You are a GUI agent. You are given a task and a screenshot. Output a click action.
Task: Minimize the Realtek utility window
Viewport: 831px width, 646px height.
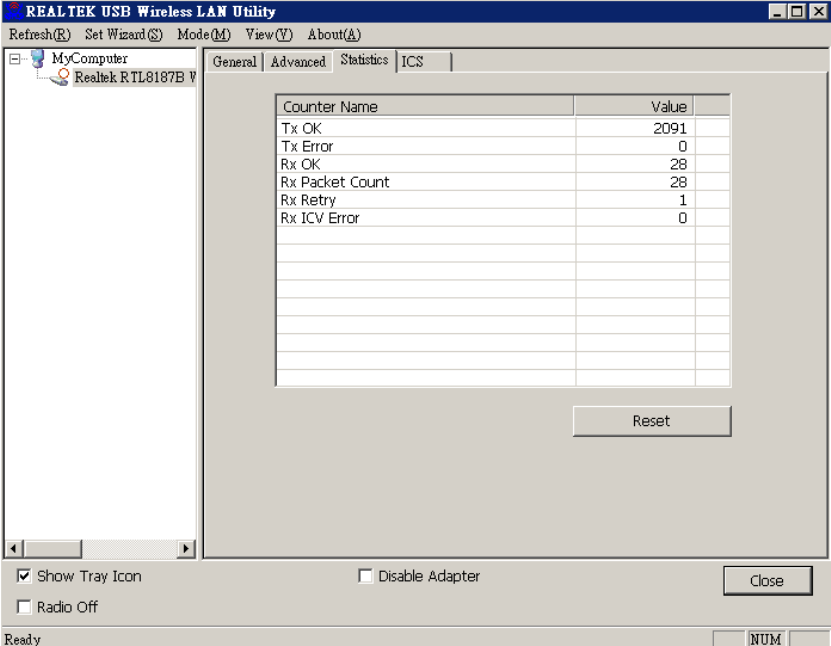777,12
